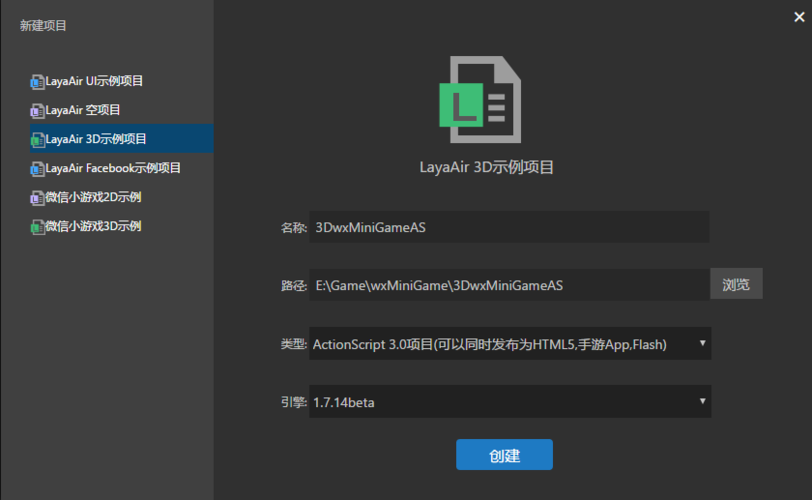
Task: Close the 新建项目 dialog
Action: (x=800, y=17)
